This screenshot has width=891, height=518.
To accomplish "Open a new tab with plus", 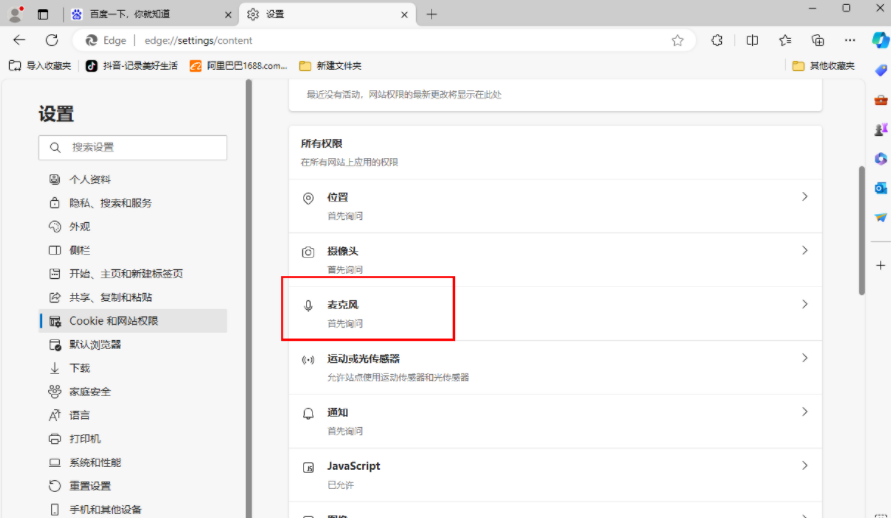I will [431, 14].
